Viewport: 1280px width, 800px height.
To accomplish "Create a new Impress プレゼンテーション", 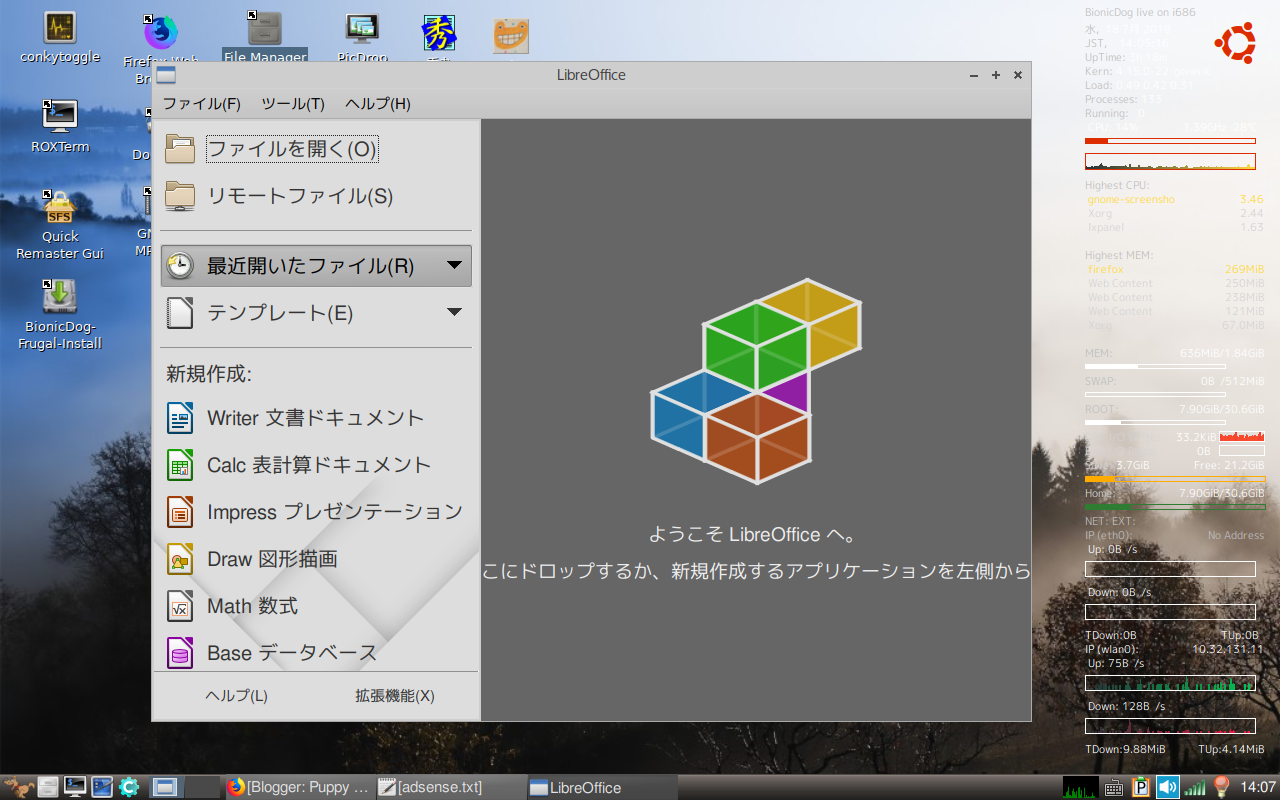I will point(316,512).
